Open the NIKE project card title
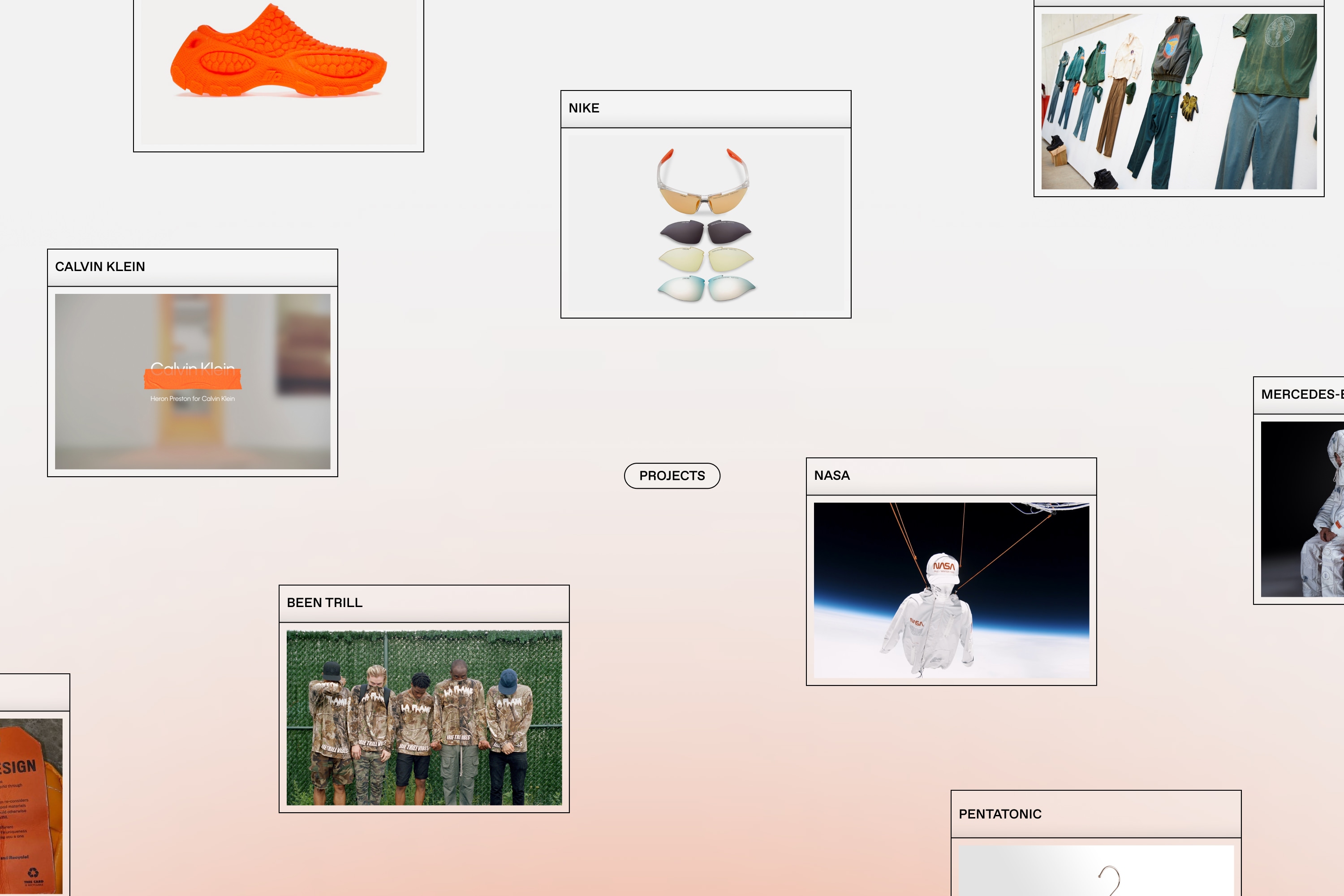The image size is (1344, 896). pyautogui.click(x=583, y=108)
